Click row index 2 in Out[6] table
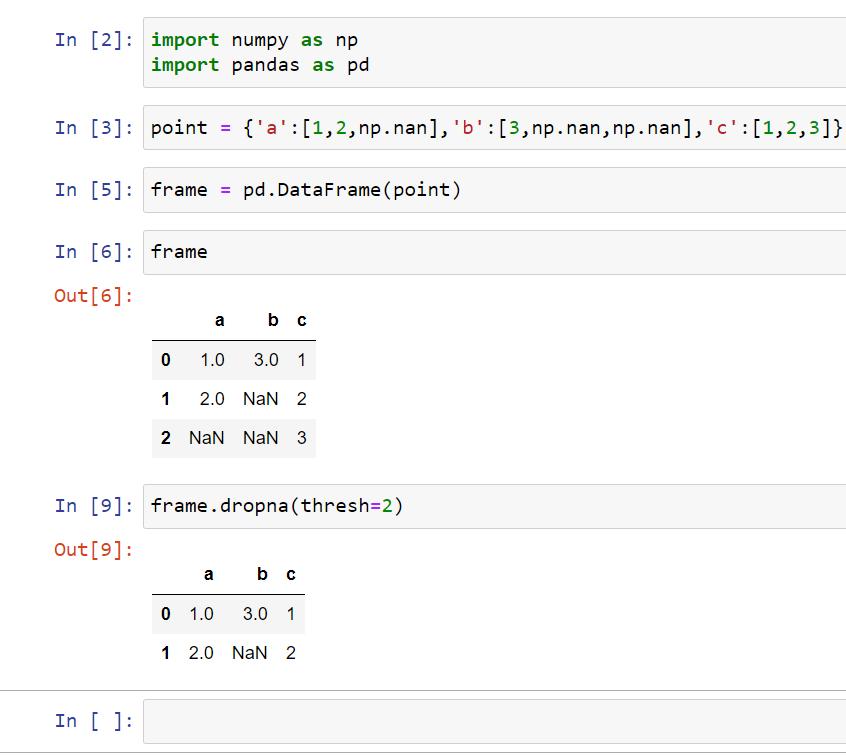The height and width of the screenshot is (755, 846). point(166,438)
